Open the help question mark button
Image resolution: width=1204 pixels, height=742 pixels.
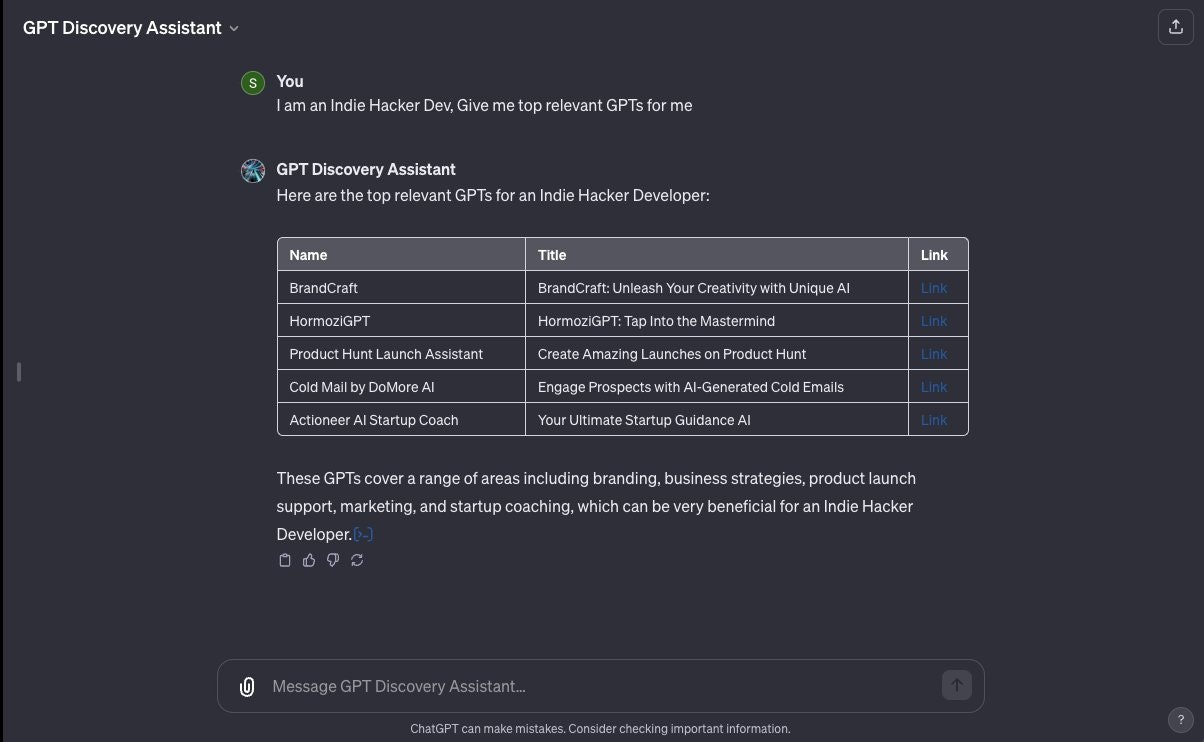[1180, 720]
